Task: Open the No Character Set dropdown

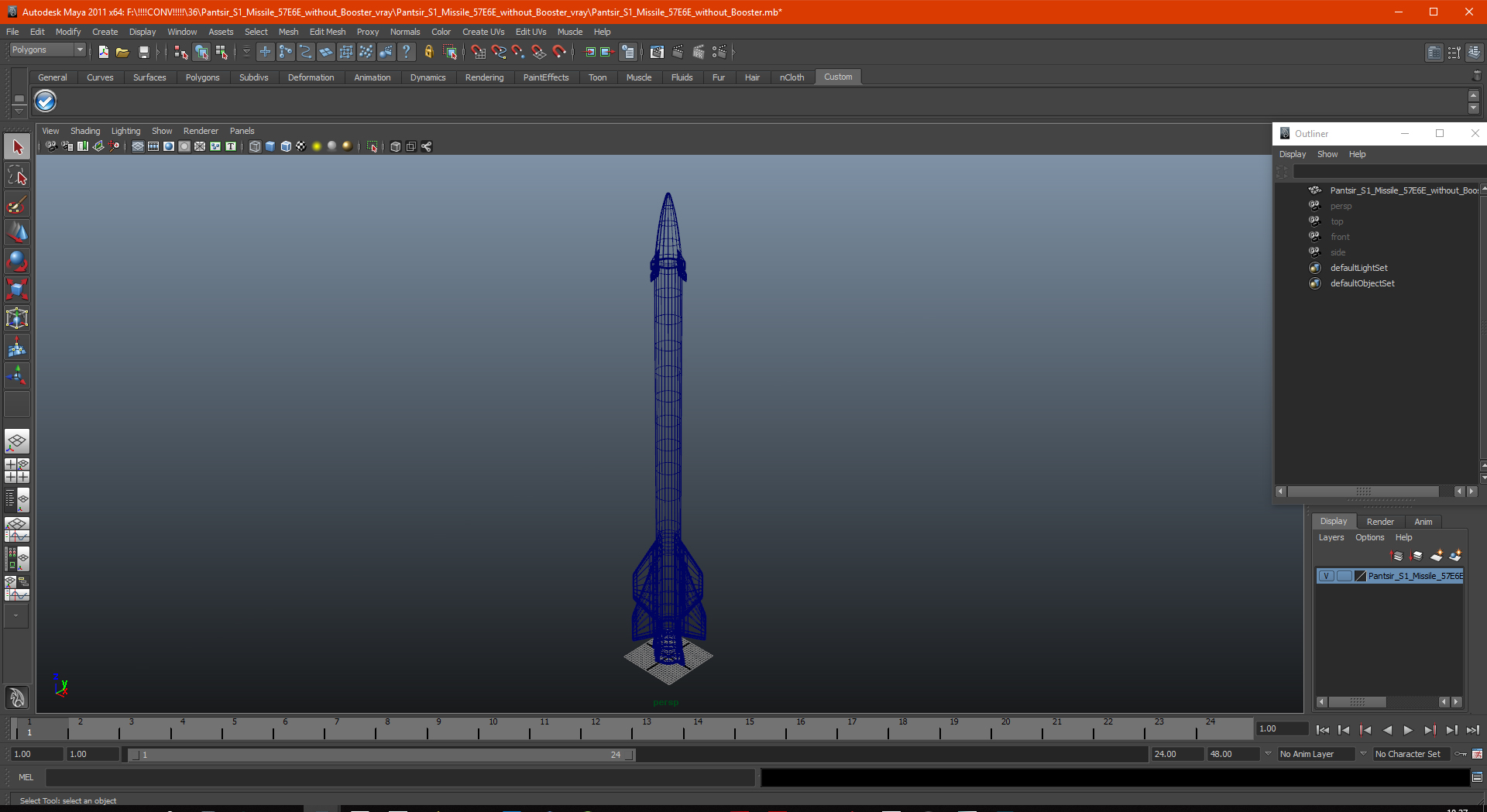Action: tap(1411, 754)
